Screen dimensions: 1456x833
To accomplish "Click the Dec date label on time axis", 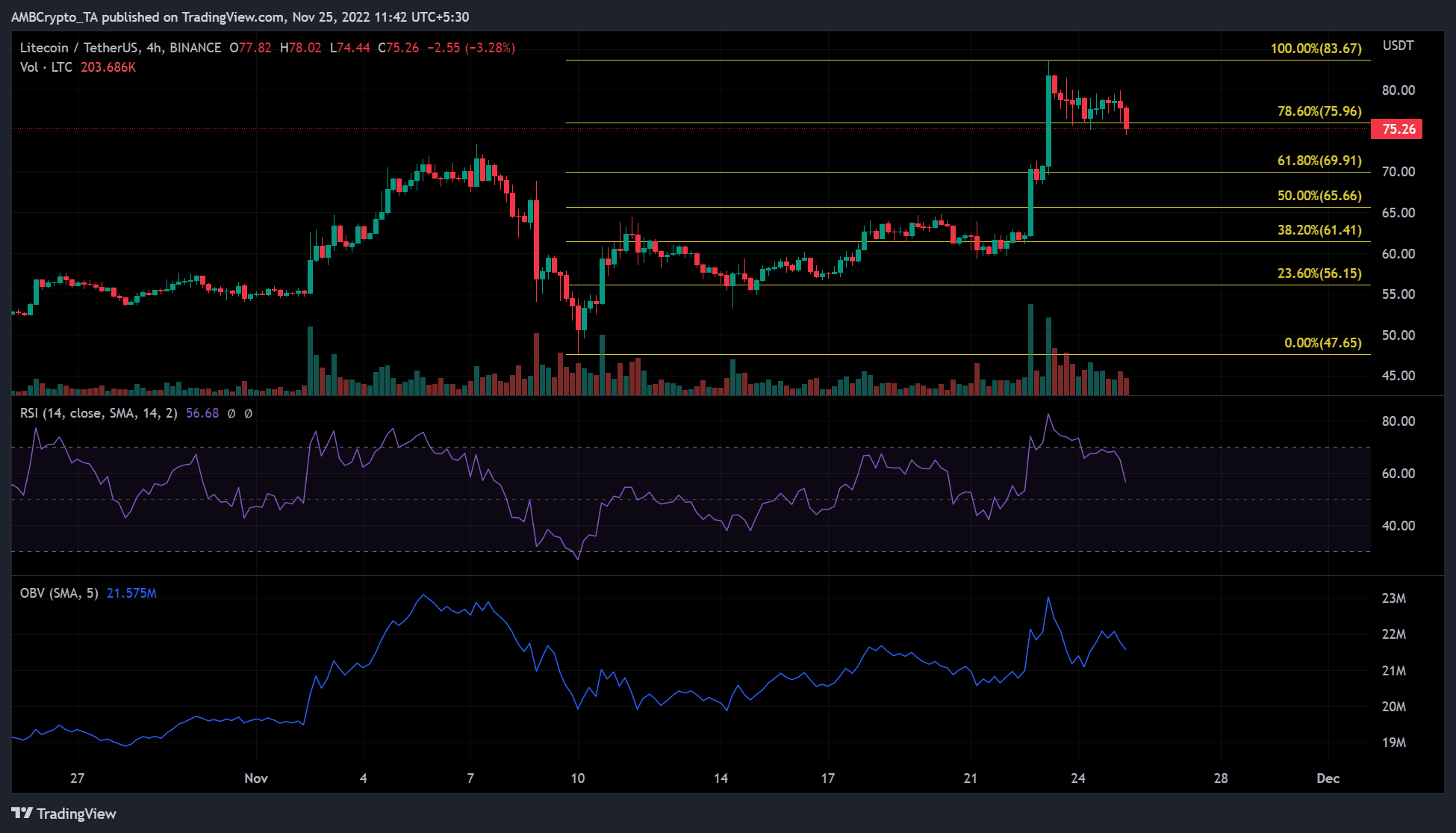I will [x=1328, y=778].
